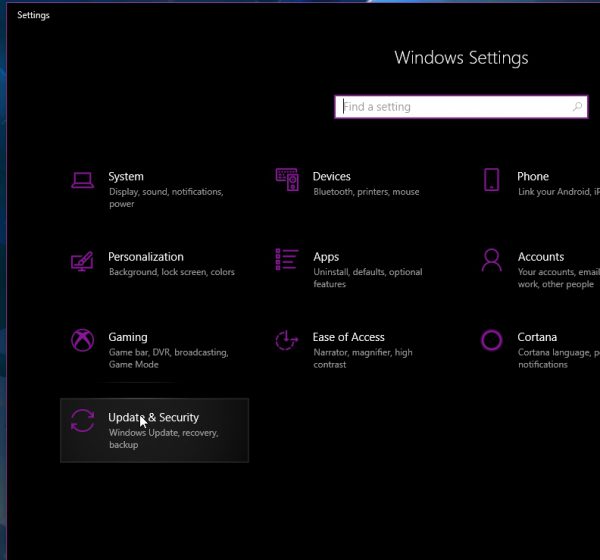The image size is (600, 560).
Task: Click the search magnifier icon
Action: pyautogui.click(x=577, y=106)
